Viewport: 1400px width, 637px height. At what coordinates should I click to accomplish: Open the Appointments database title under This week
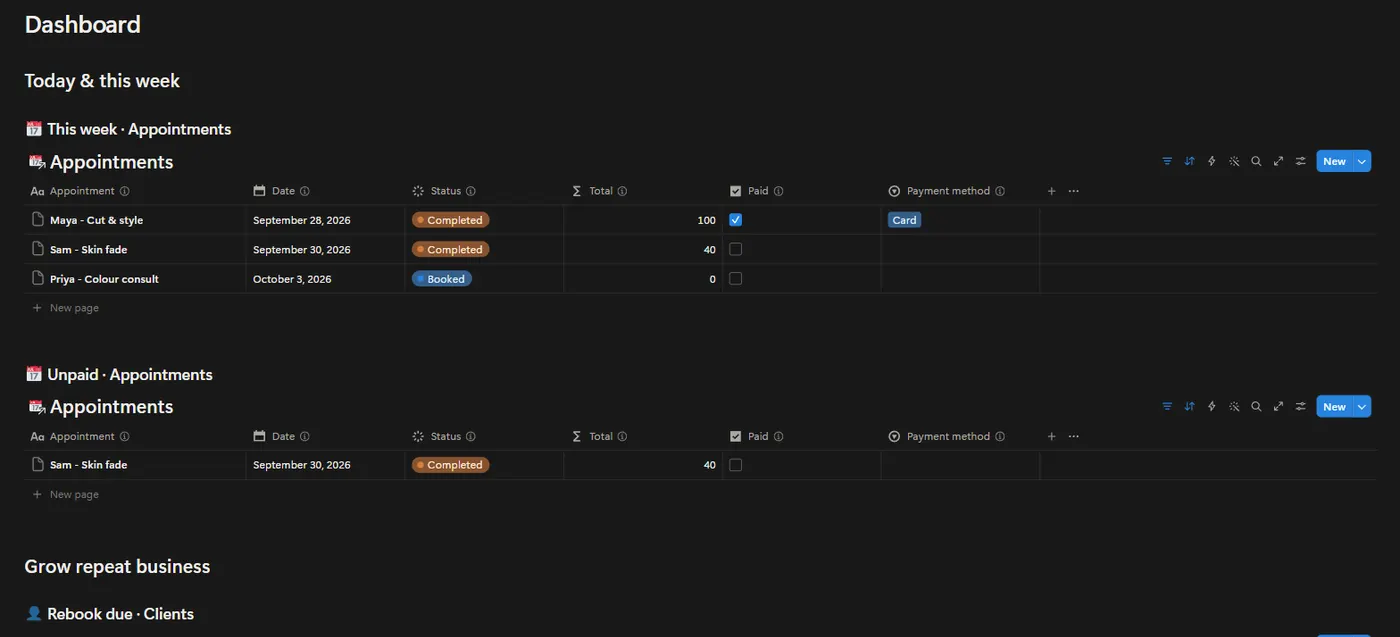(x=111, y=162)
